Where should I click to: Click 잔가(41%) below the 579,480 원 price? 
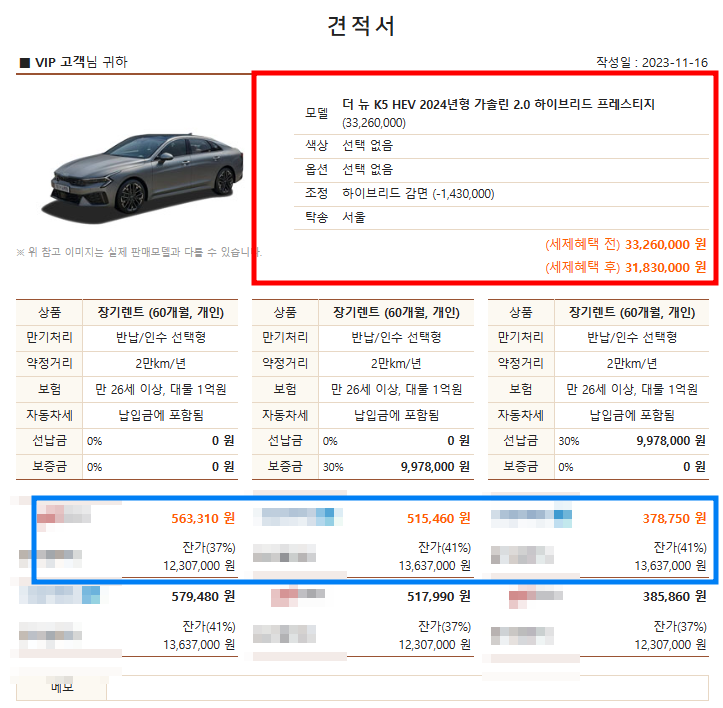pyautogui.click(x=209, y=627)
